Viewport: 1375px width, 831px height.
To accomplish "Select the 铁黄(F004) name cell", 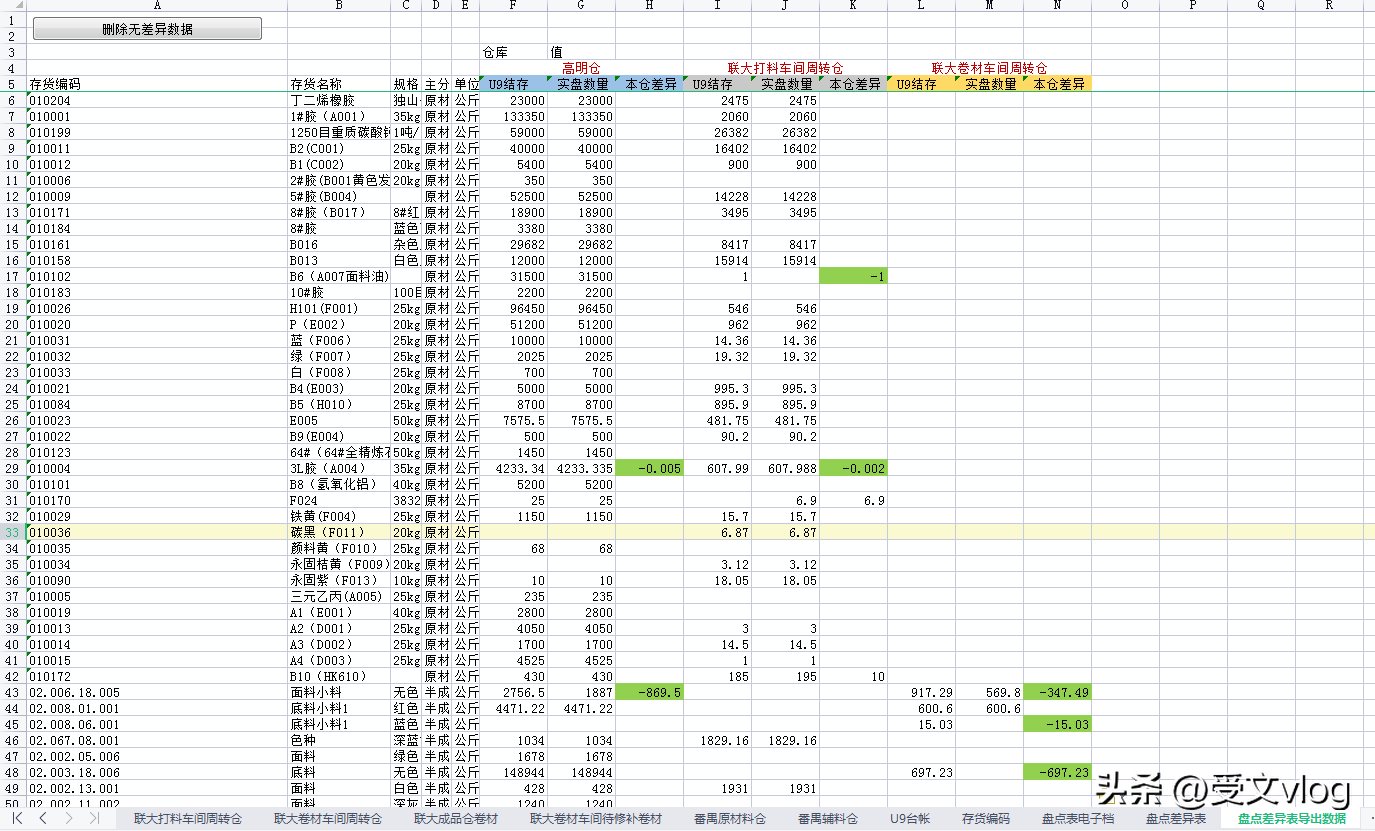I will tap(339, 516).
